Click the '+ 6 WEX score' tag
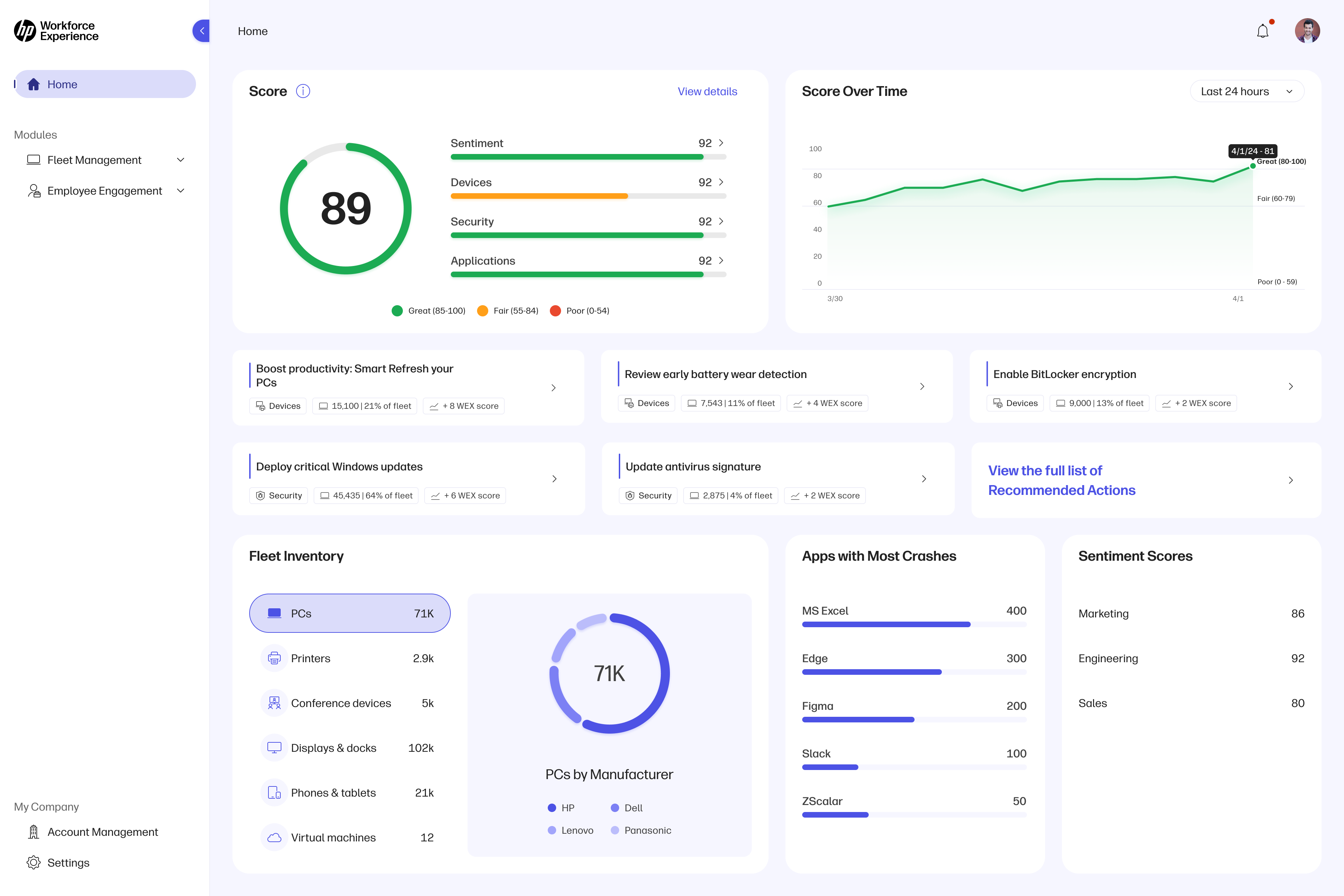The width and height of the screenshot is (1344, 896). point(464,496)
